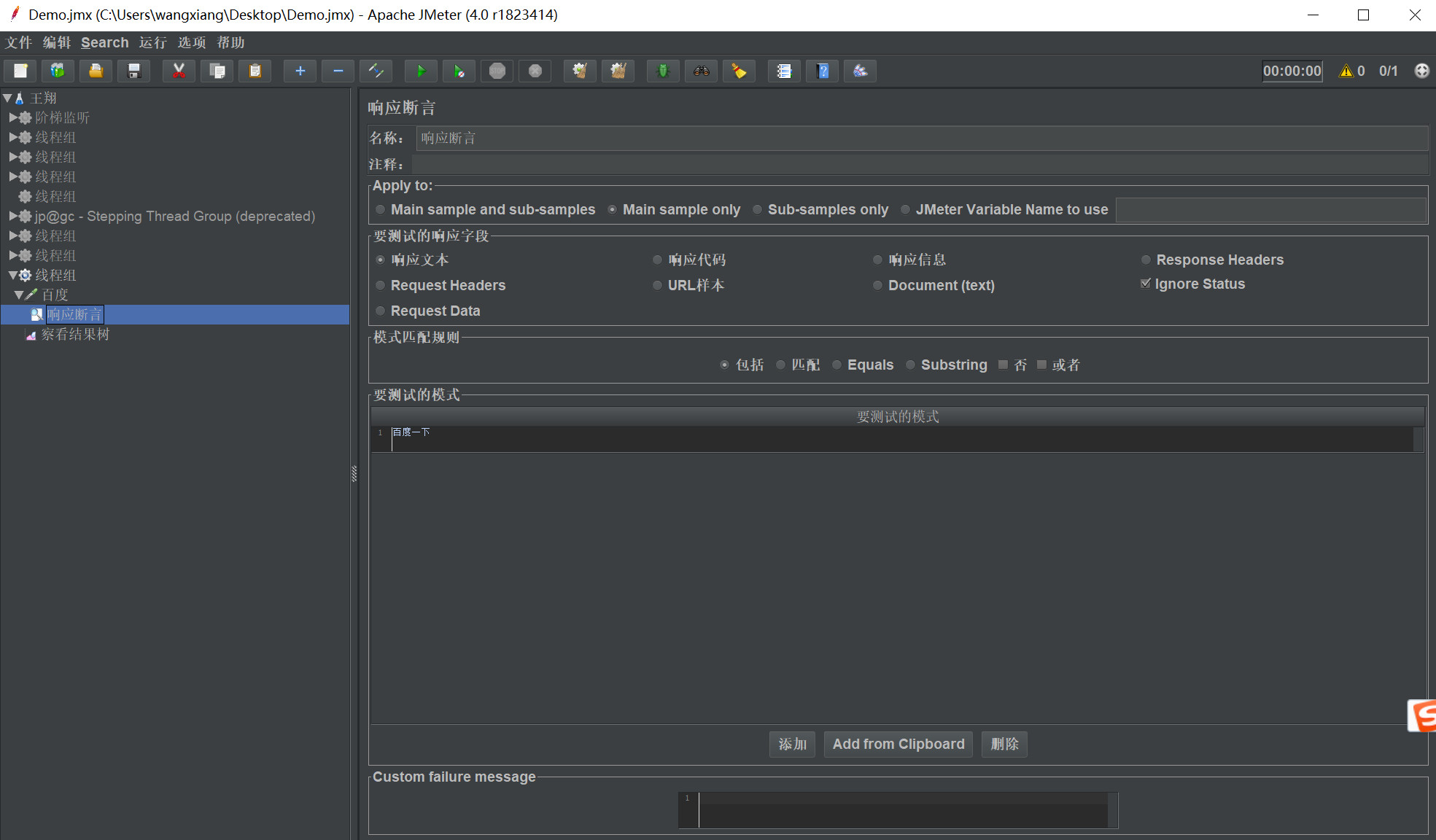Click the 添加 button
Viewport: 1436px width, 840px height.
coord(792,744)
